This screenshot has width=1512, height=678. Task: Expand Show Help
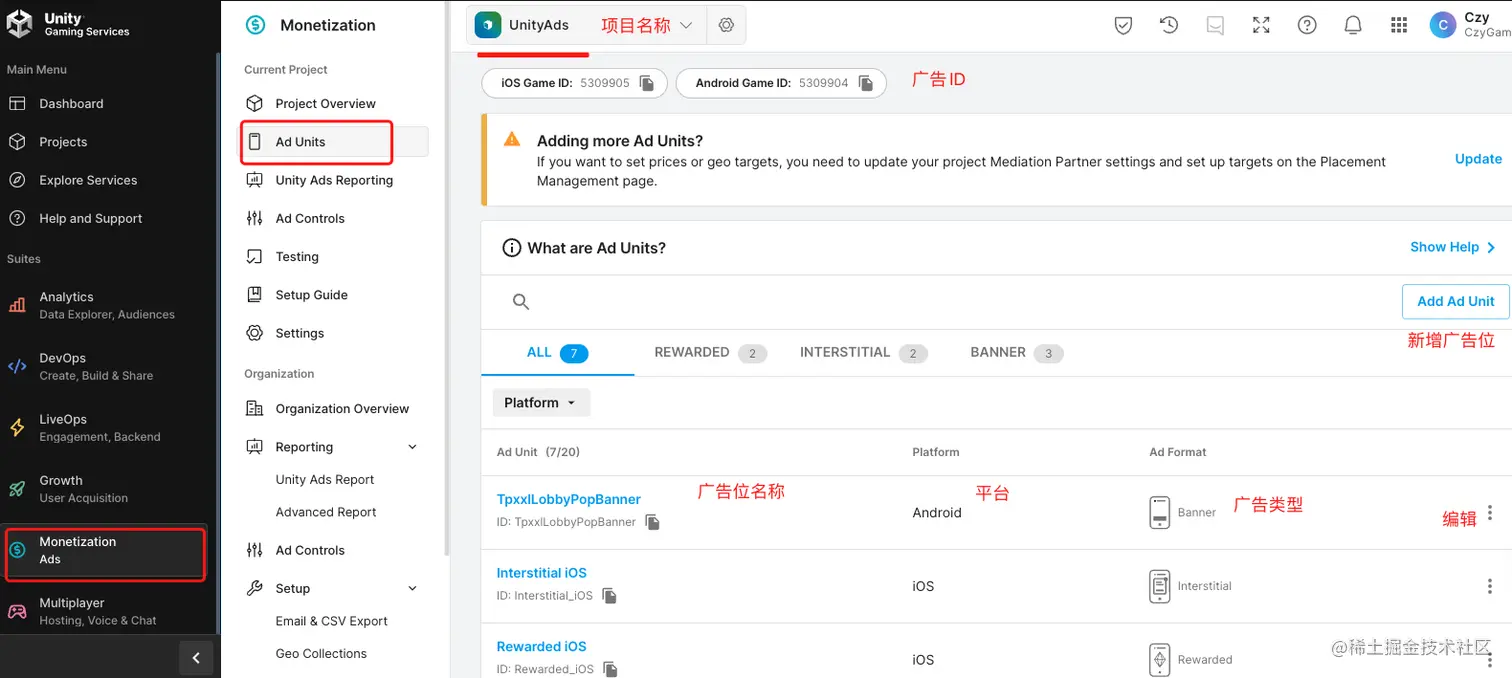coord(1453,247)
